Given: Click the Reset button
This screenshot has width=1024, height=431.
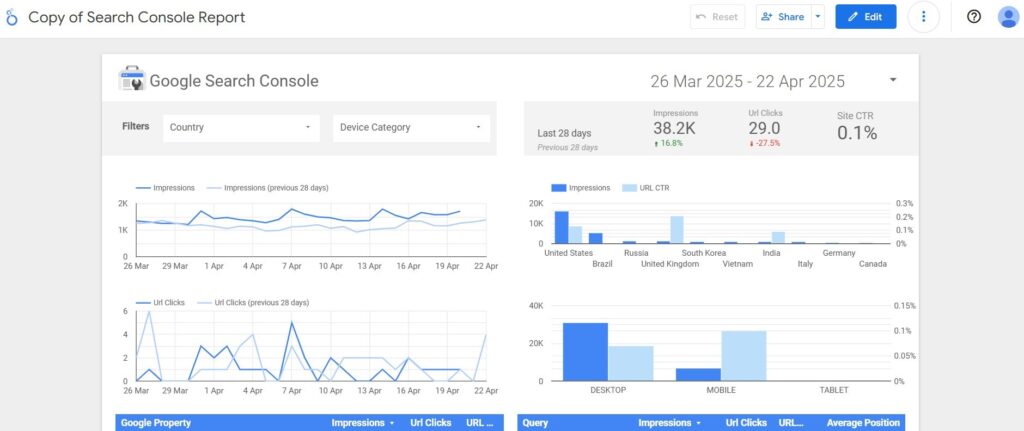Looking at the screenshot, I should (x=717, y=17).
